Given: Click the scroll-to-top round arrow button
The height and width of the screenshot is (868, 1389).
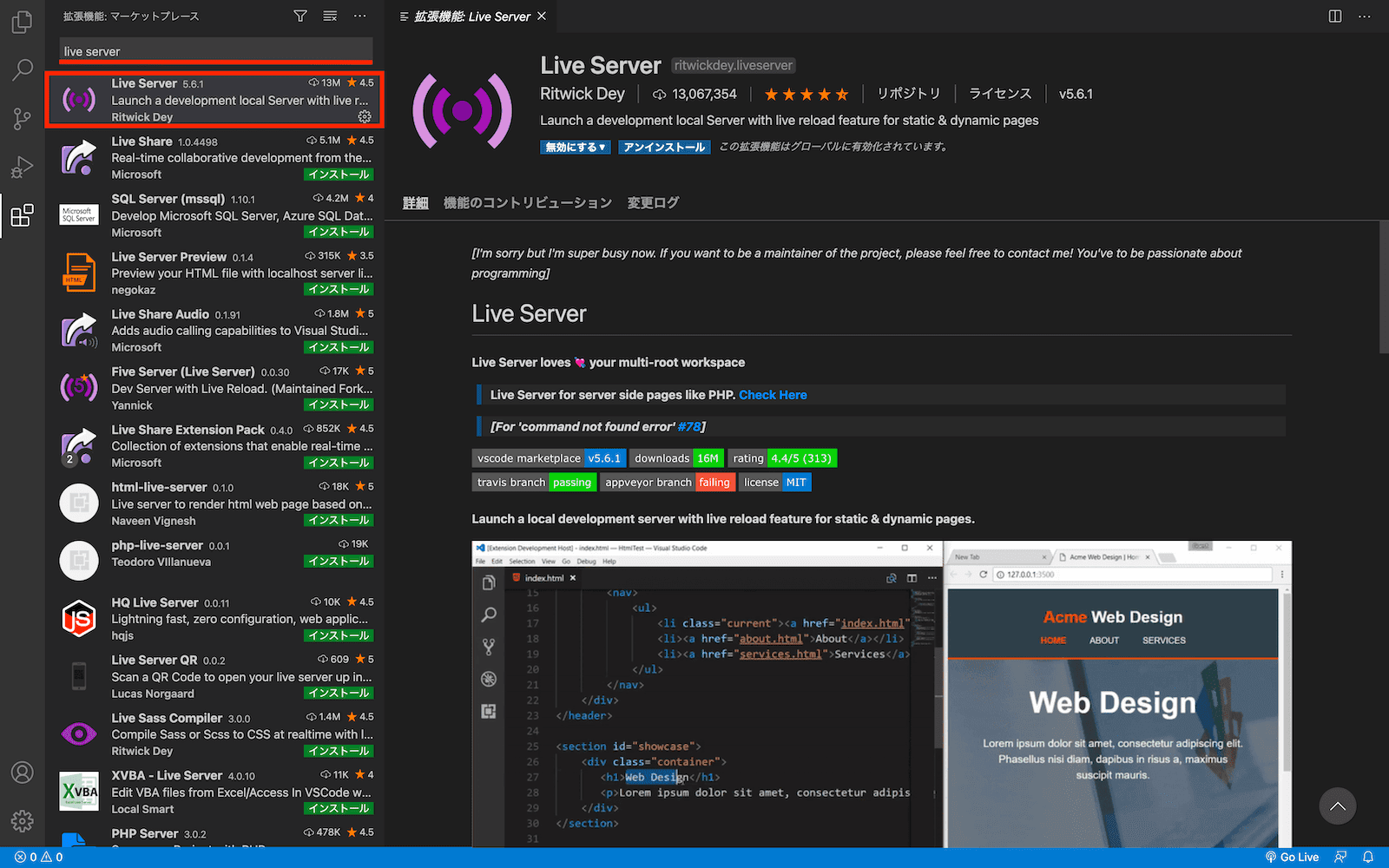Looking at the screenshot, I should click(x=1338, y=806).
